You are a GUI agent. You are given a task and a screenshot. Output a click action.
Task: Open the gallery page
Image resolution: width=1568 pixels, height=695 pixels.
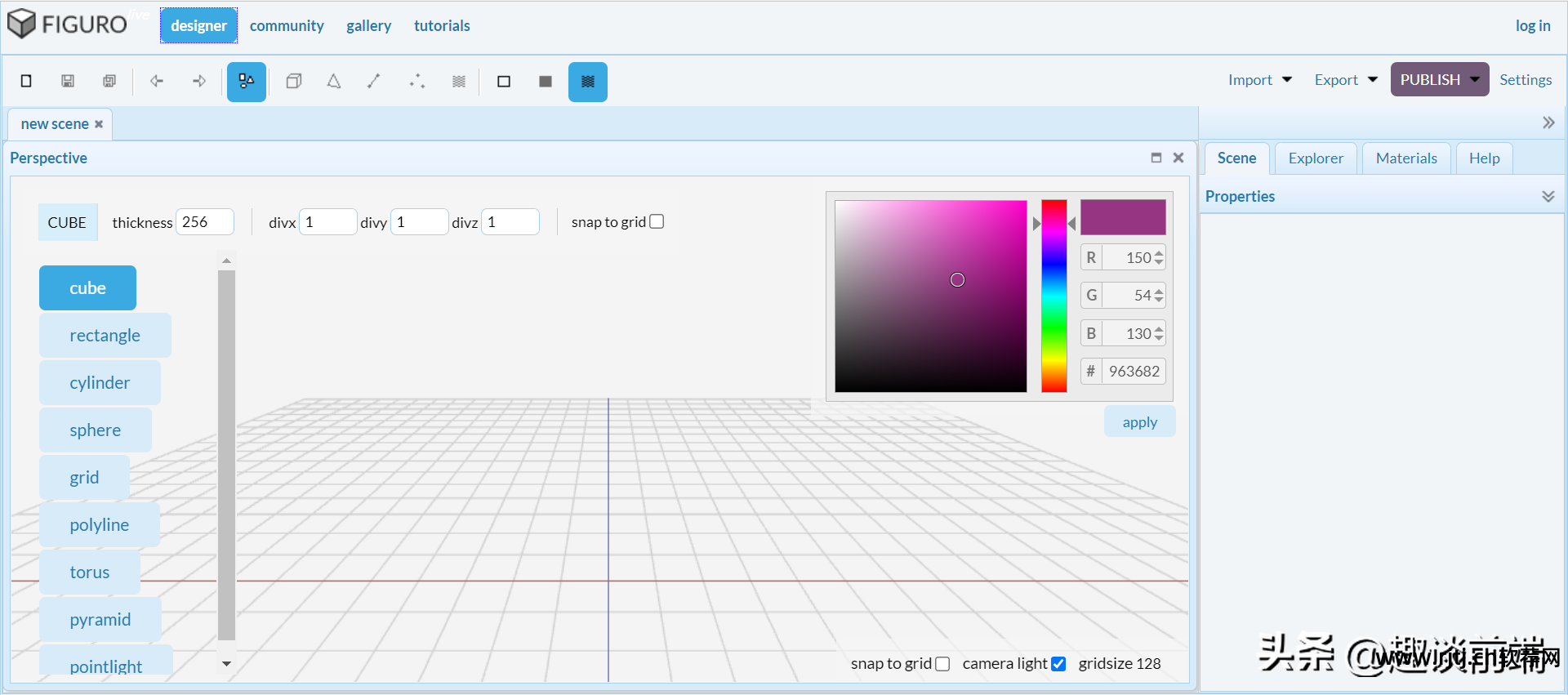pyautogui.click(x=368, y=25)
